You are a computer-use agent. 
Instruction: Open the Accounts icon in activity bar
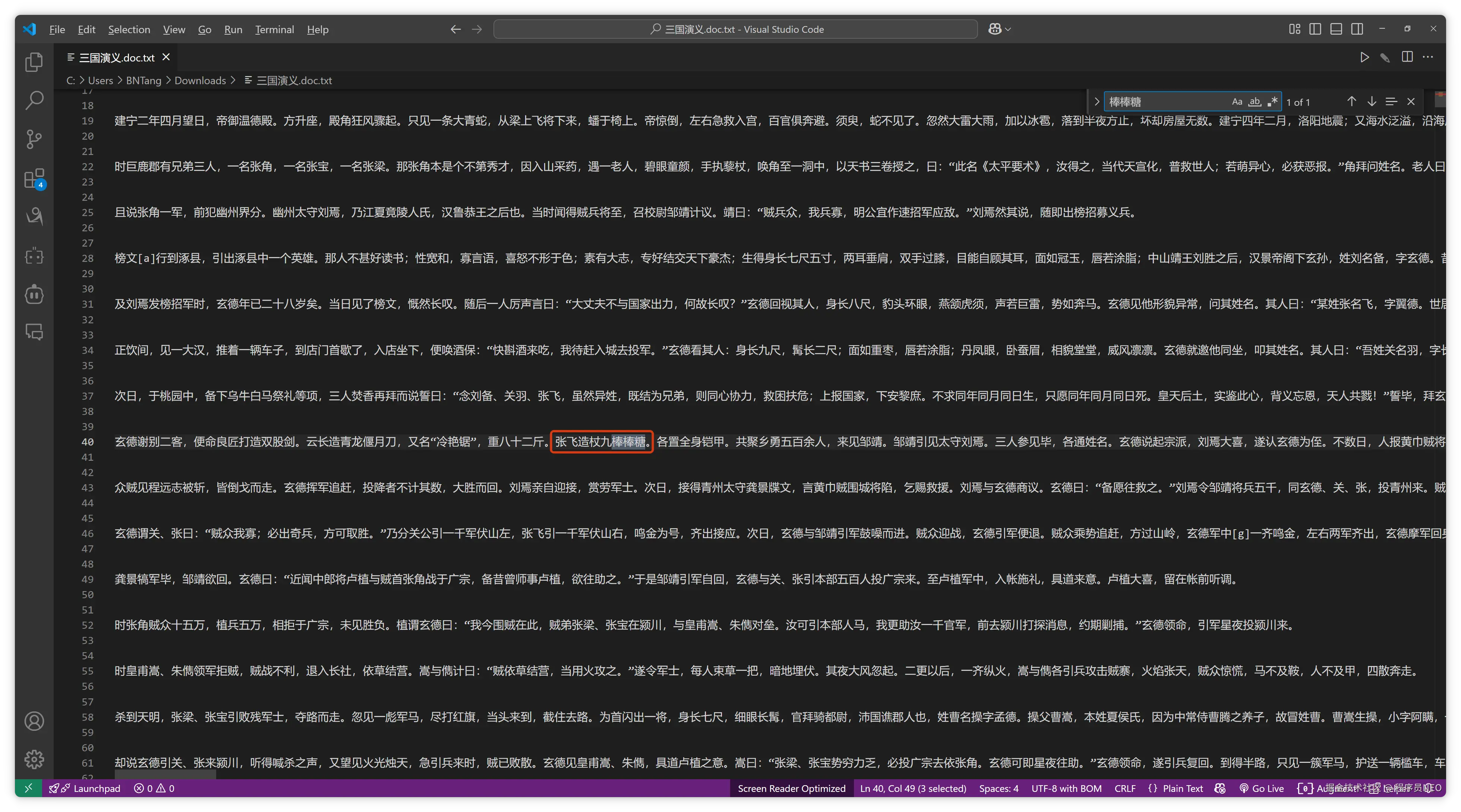[x=34, y=721]
